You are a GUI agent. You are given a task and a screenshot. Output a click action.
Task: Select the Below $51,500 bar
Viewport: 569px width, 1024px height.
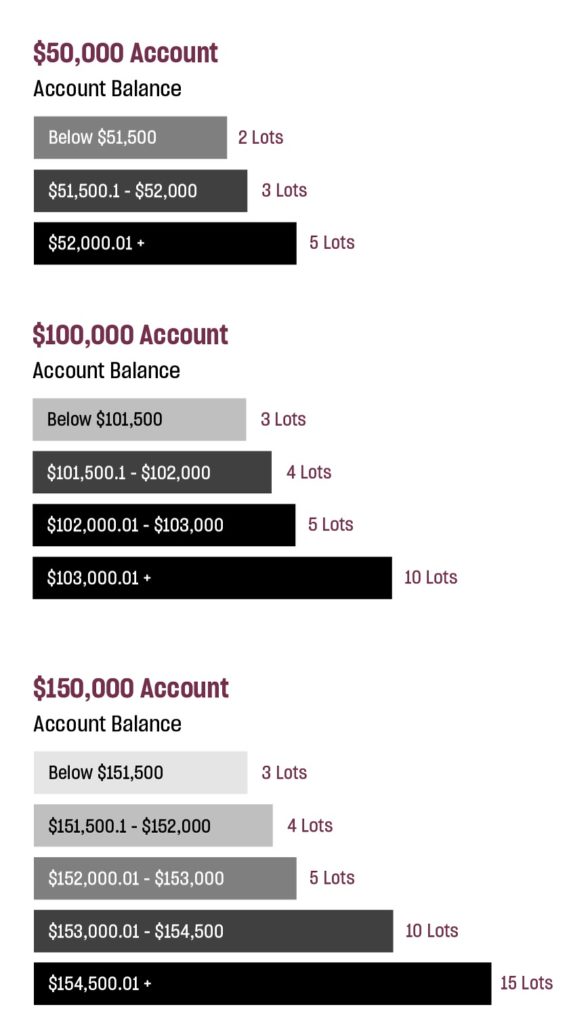coord(130,137)
